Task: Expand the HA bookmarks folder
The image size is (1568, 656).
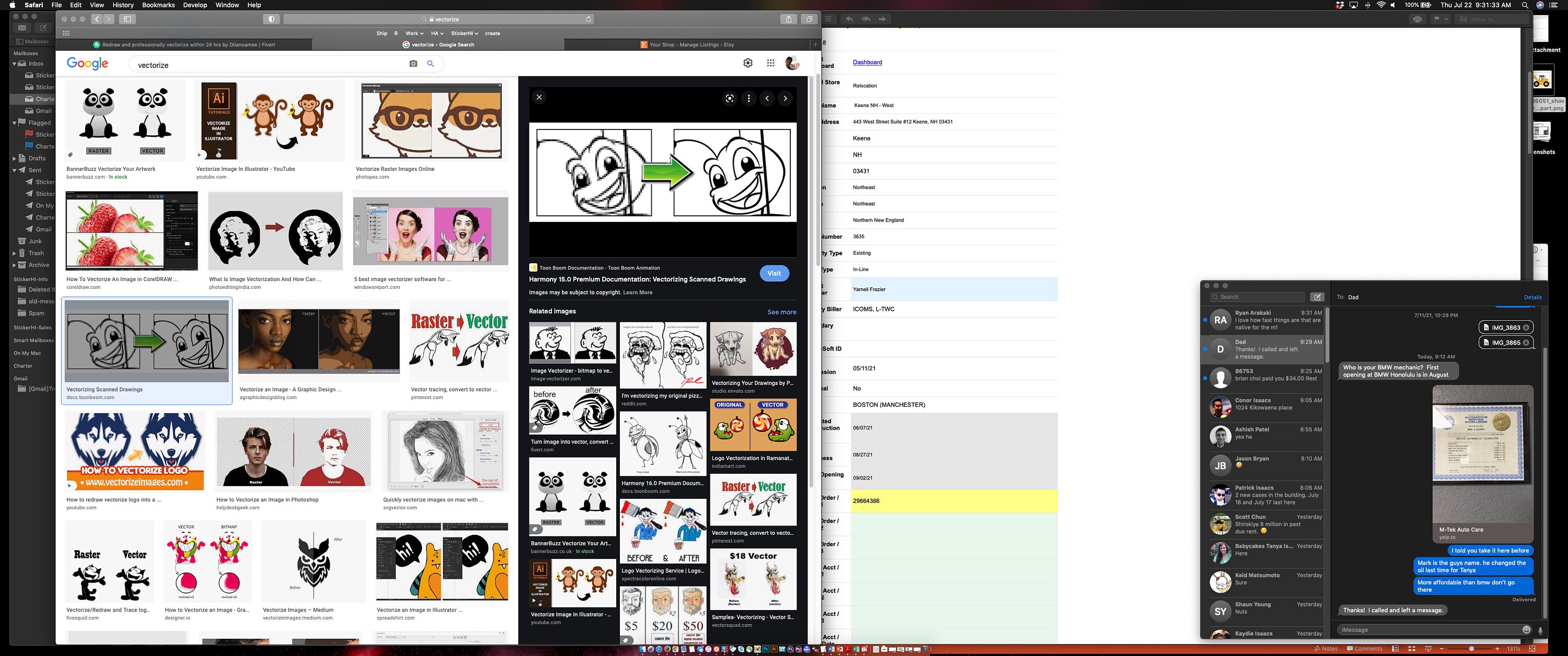Action: tap(437, 33)
